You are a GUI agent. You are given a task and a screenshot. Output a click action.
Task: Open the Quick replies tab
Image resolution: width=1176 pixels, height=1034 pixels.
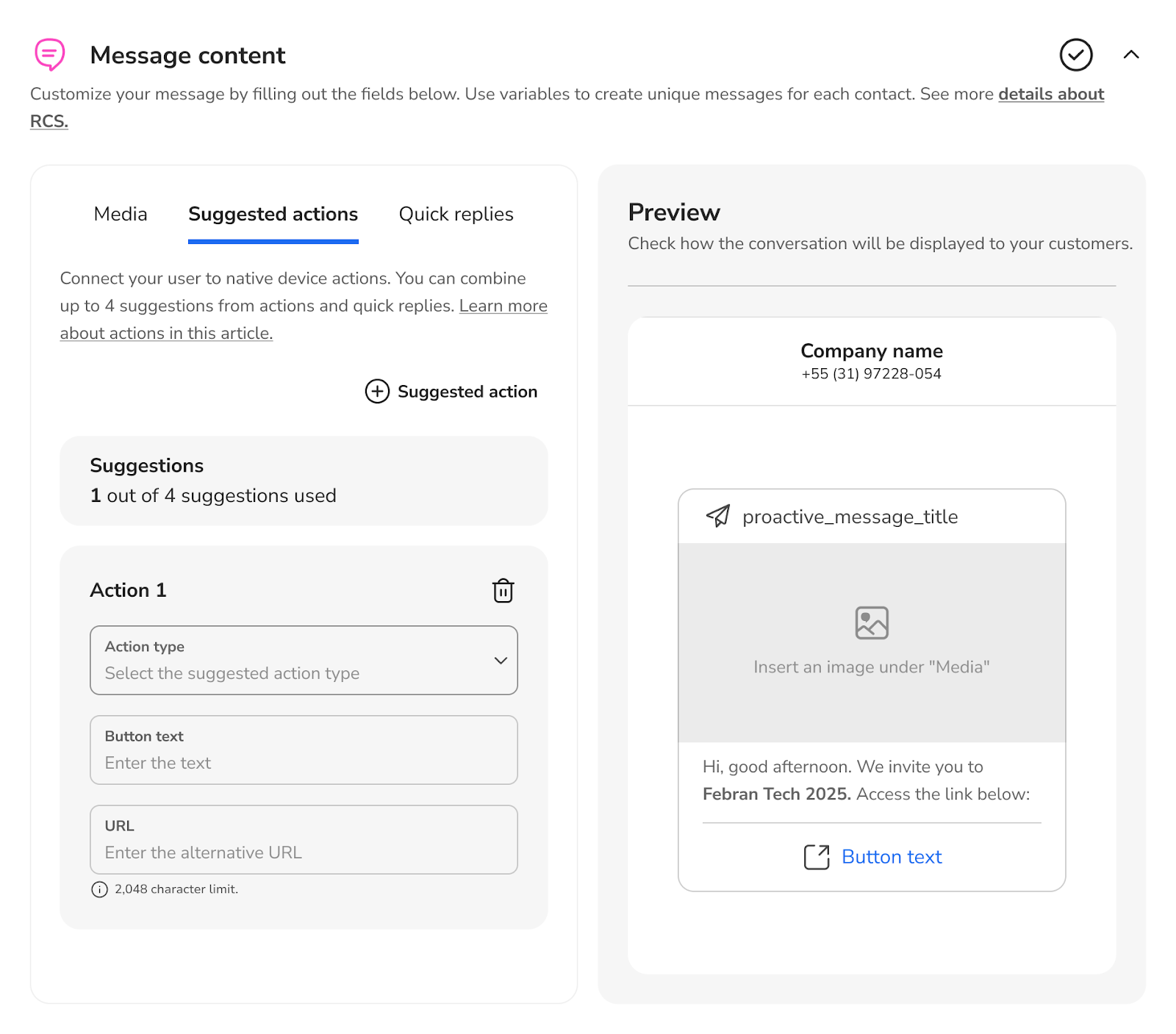point(456,215)
